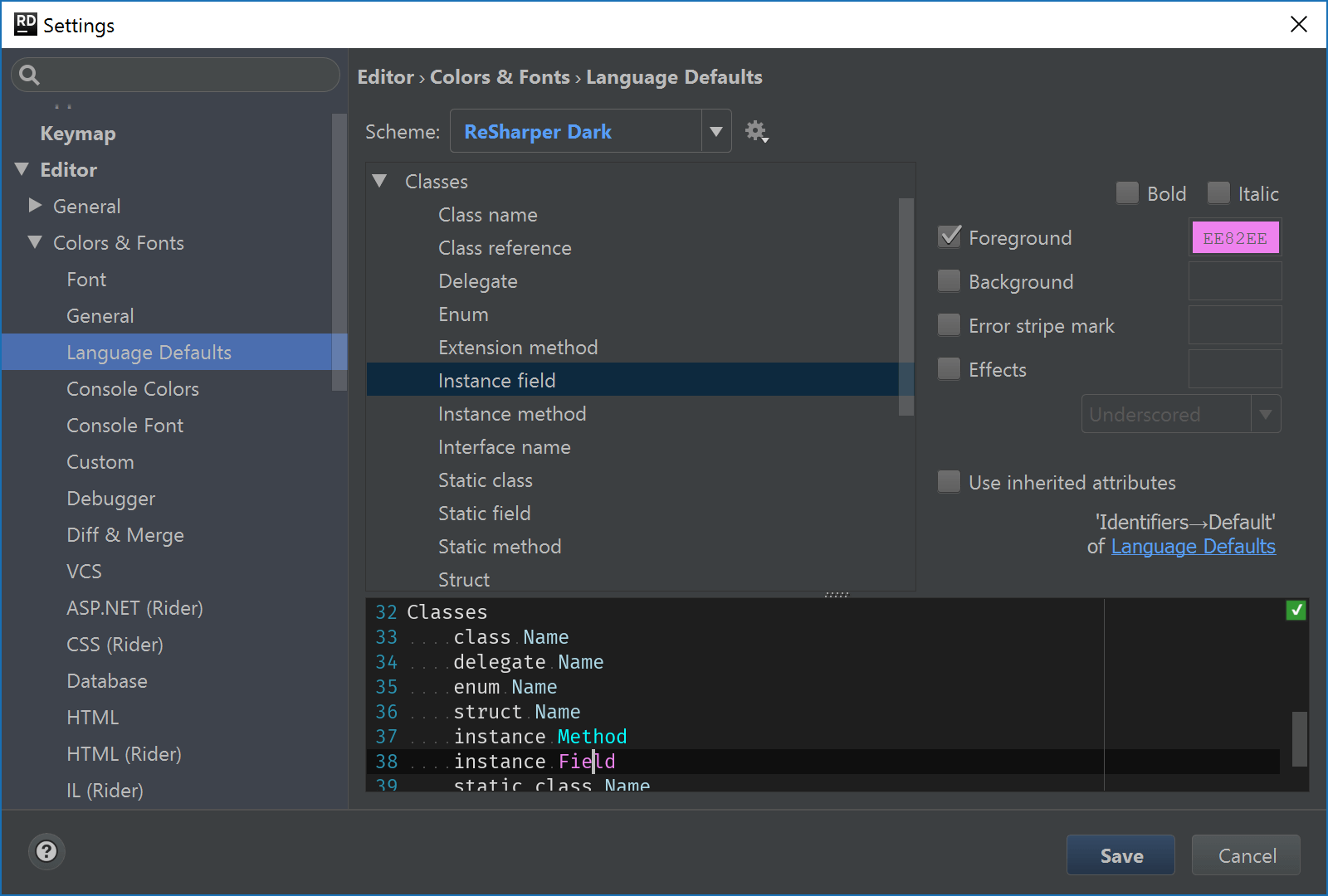This screenshot has height=896, width=1328.
Task: Open the Scheme dropdown arrow
Action: [x=716, y=131]
